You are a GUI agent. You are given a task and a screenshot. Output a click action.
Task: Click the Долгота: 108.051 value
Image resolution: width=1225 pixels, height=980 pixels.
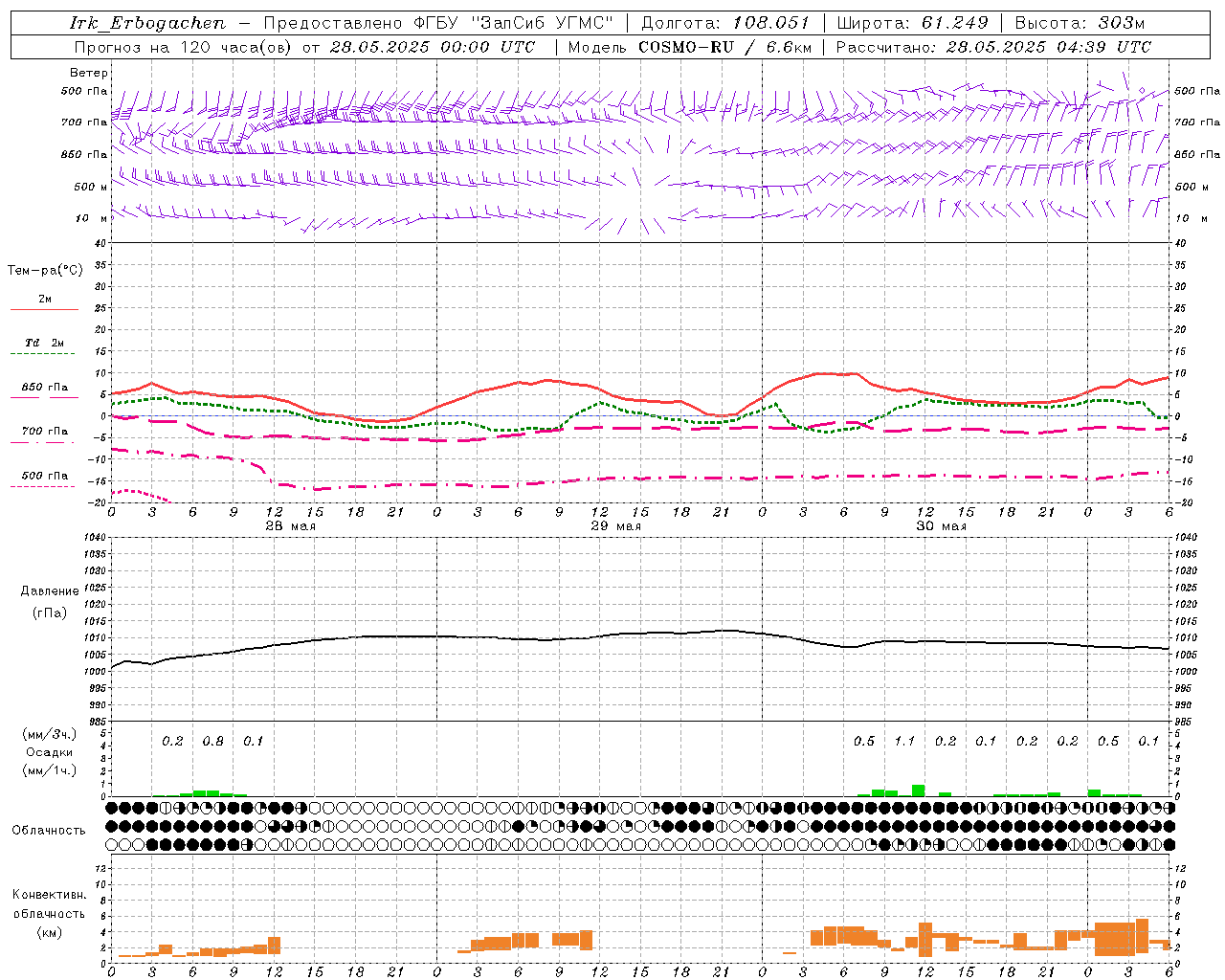coord(724,23)
